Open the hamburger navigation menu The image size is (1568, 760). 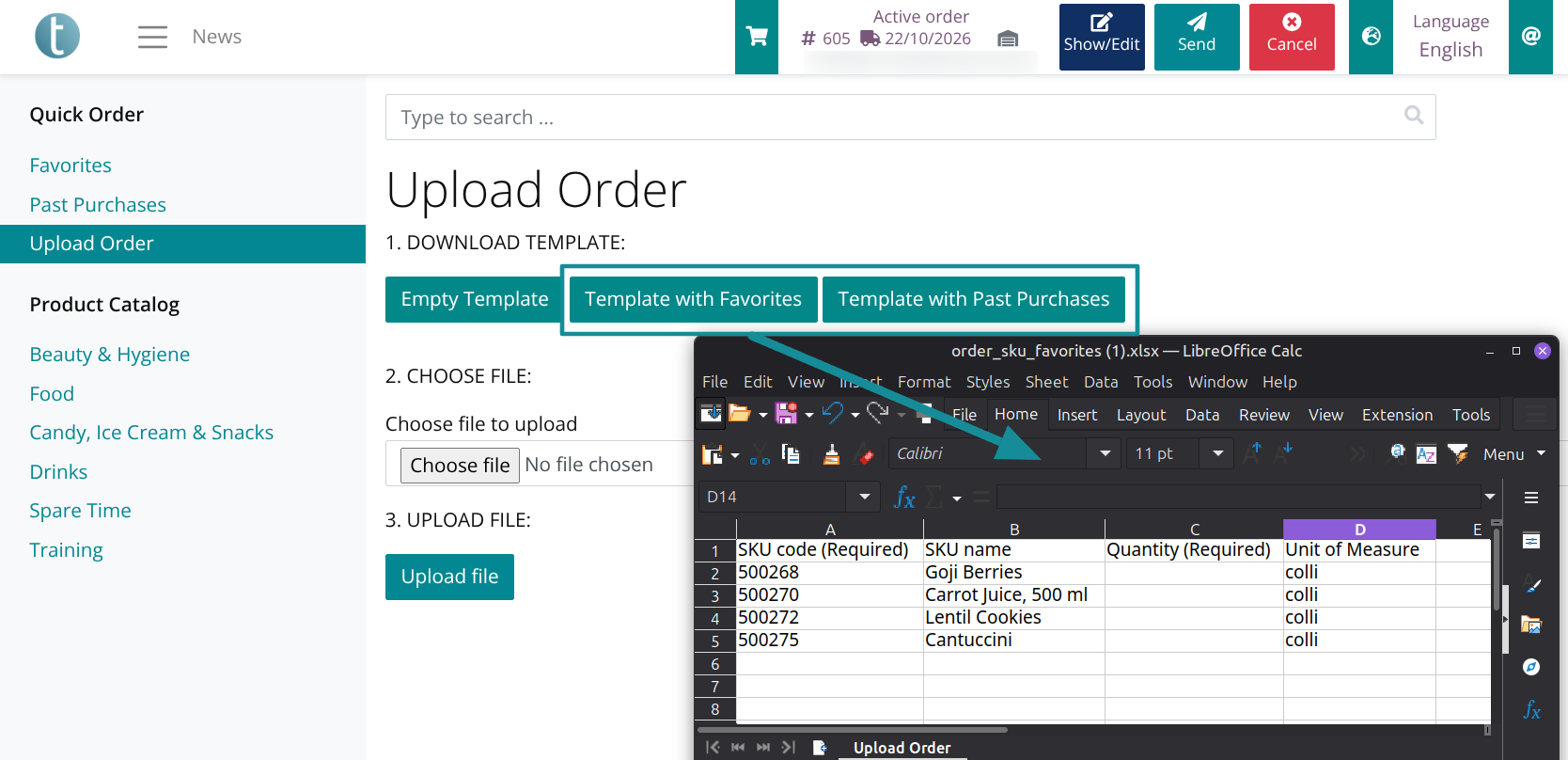point(152,37)
